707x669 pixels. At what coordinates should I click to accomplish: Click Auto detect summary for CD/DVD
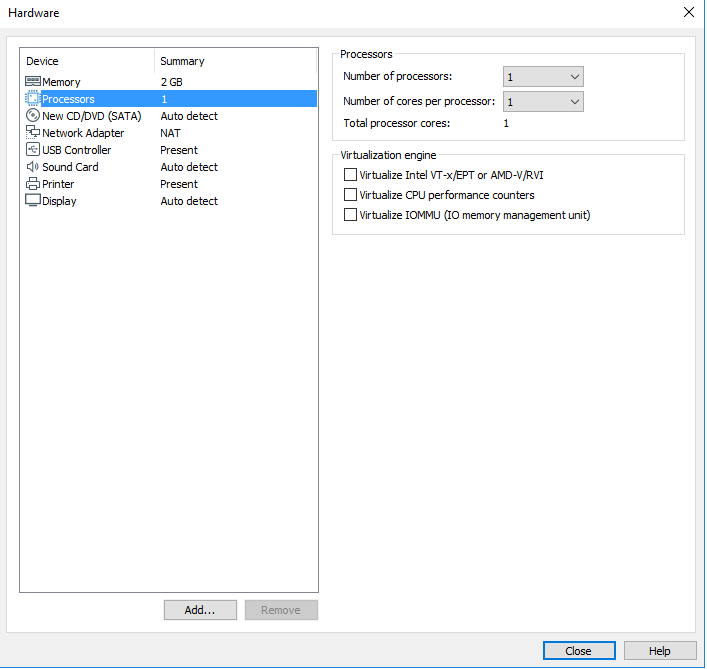[x=189, y=116]
